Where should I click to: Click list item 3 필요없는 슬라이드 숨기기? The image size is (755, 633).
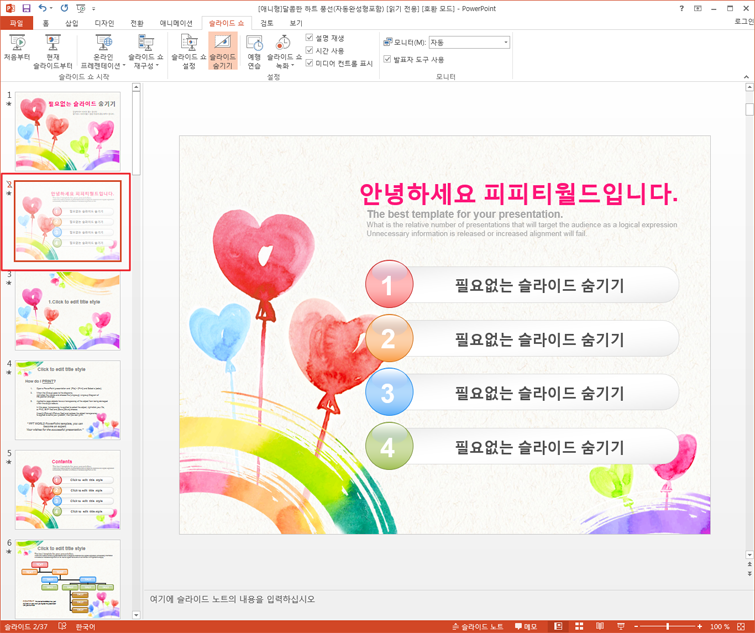pos(539,393)
